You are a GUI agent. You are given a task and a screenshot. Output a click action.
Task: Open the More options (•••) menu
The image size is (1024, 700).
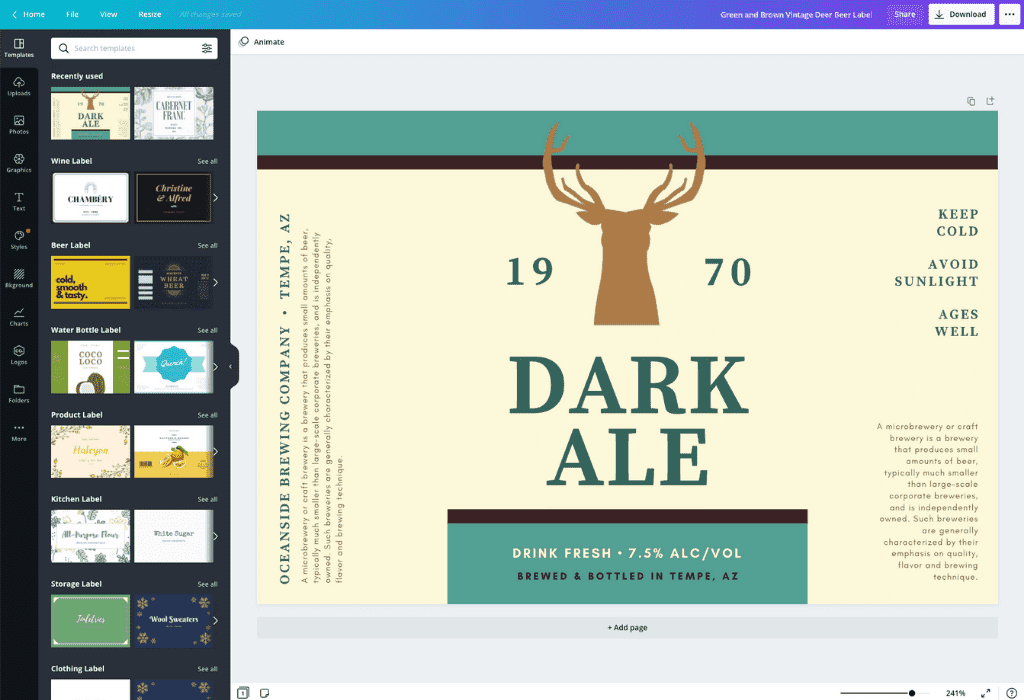1010,14
